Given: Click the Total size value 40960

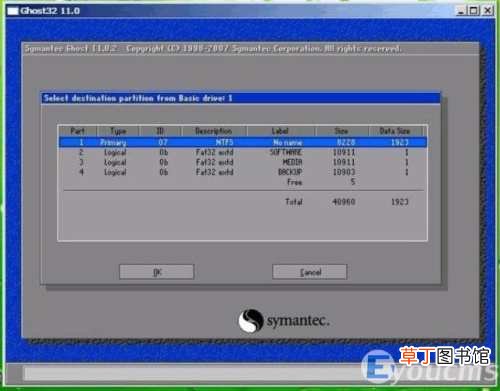Looking at the screenshot, I should (344, 202).
